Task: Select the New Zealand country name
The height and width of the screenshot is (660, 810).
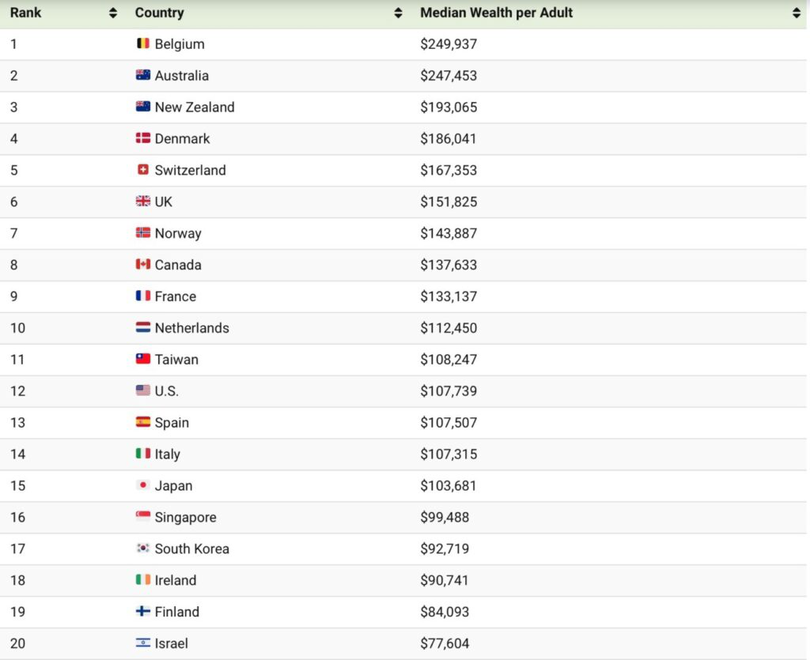Action: coord(195,107)
